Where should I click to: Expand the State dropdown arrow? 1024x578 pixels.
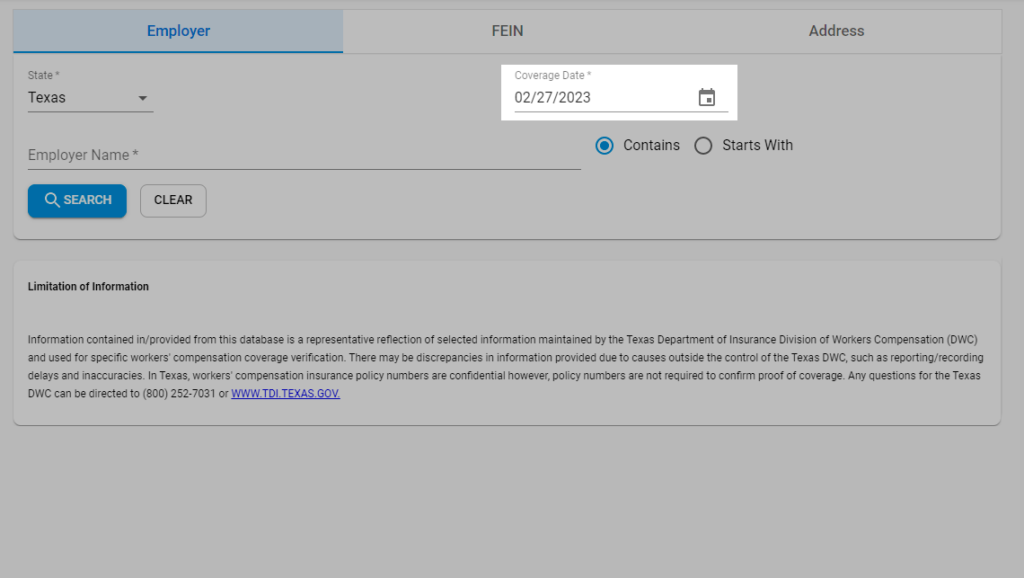point(142,98)
